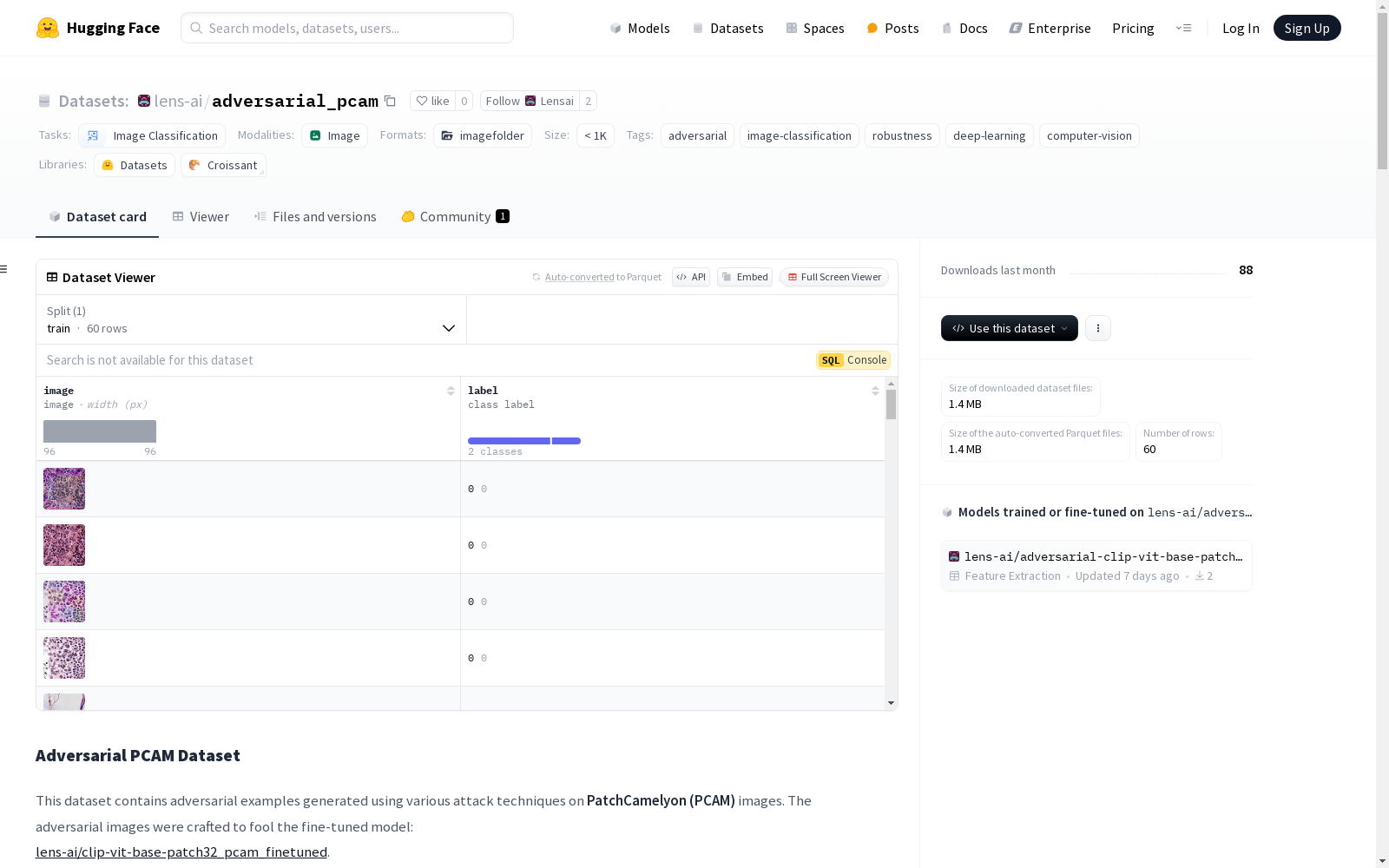Select the deep-learning tag
The image size is (1389, 868).
pos(989,135)
